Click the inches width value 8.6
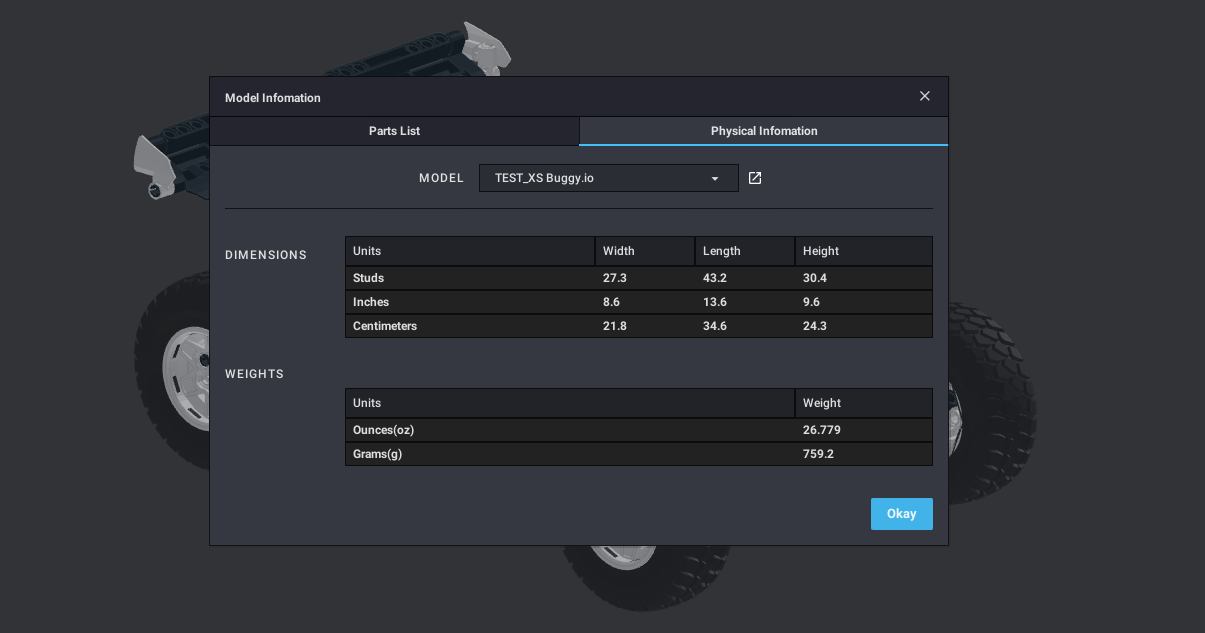This screenshot has height=633, width=1205. click(612, 302)
